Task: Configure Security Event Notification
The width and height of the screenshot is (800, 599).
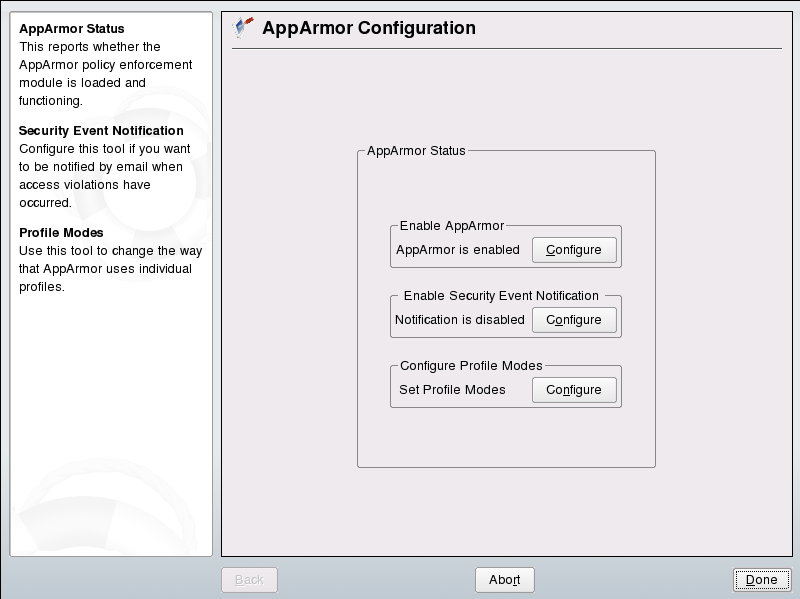Action: 574,320
